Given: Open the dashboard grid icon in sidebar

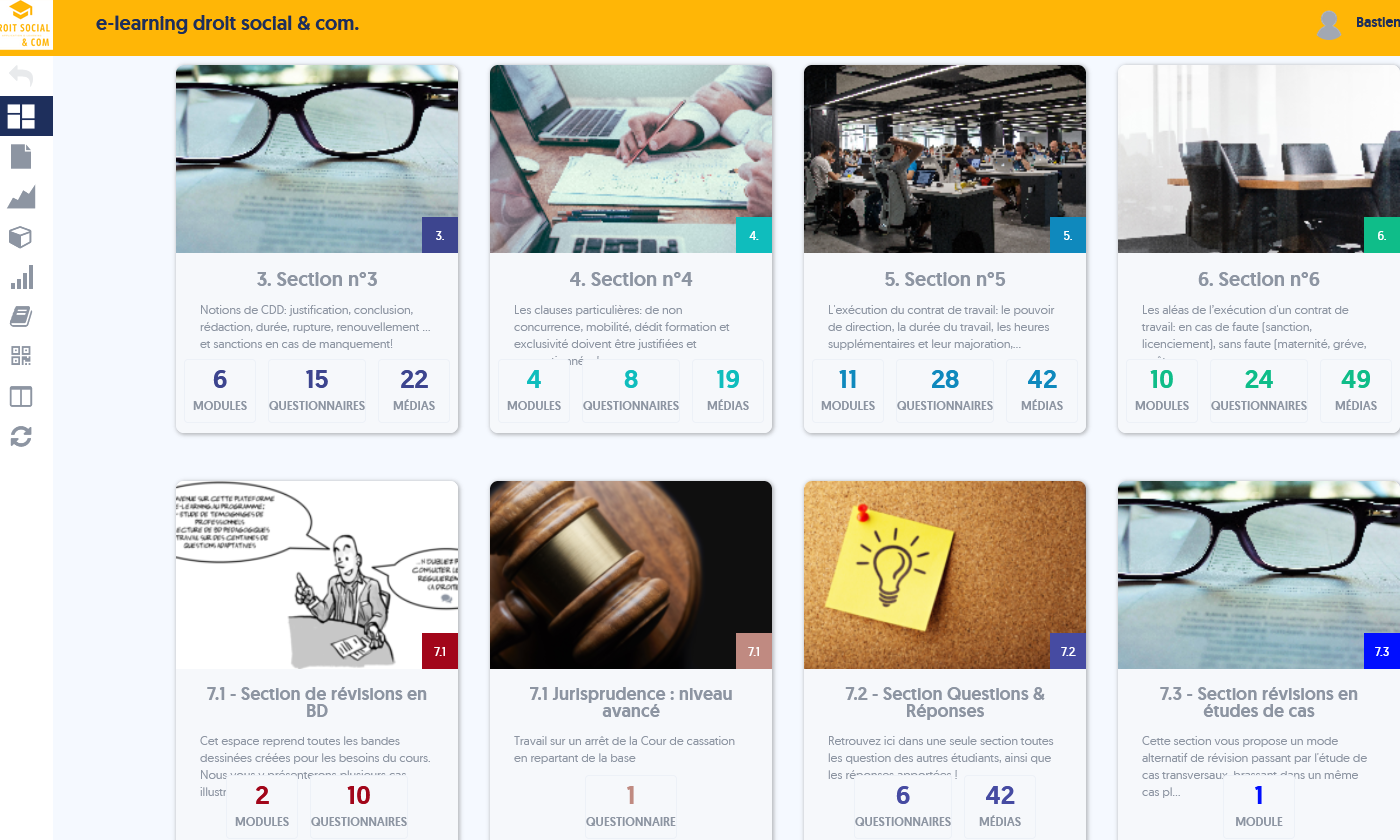Looking at the screenshot, I should [21, 116].
